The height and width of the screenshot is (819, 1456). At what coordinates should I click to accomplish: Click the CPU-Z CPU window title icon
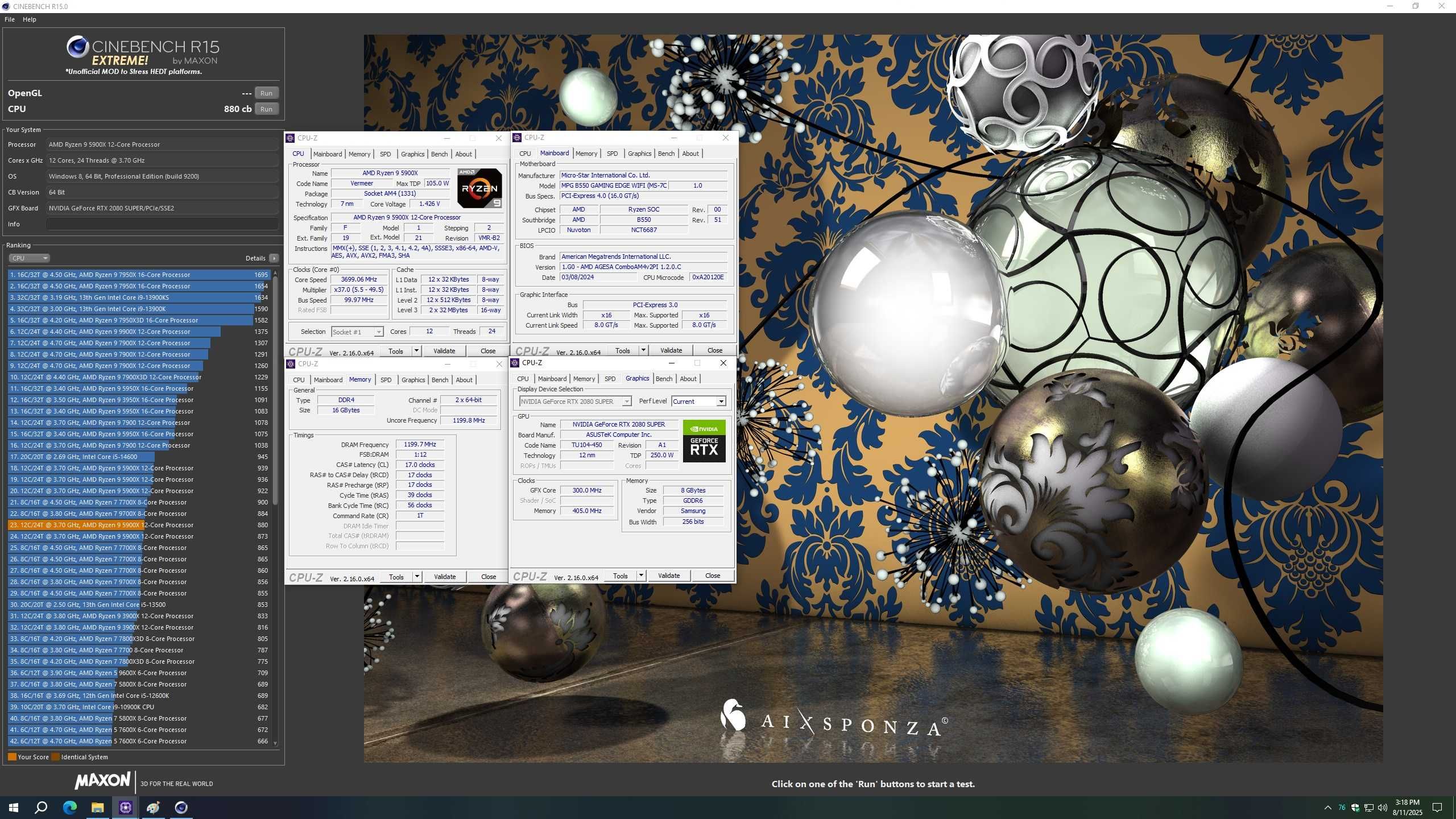[290, 138]
